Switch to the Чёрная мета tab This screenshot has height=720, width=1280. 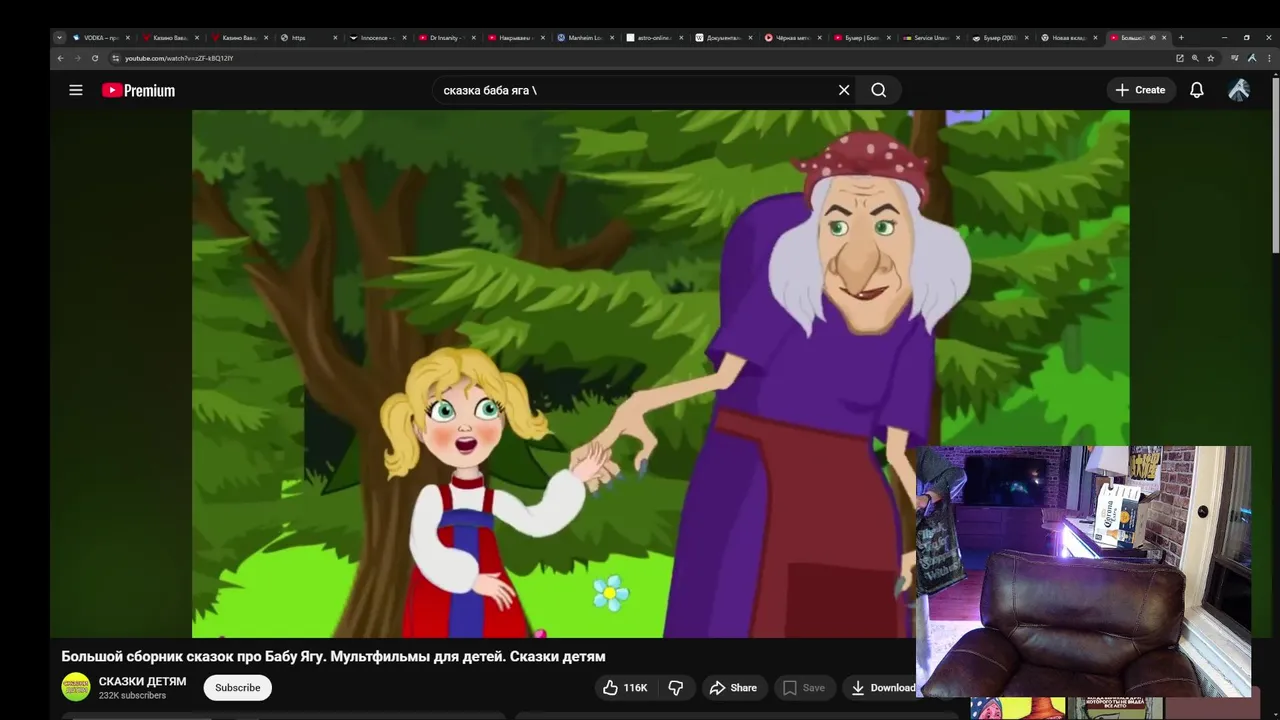click(792, 38)
